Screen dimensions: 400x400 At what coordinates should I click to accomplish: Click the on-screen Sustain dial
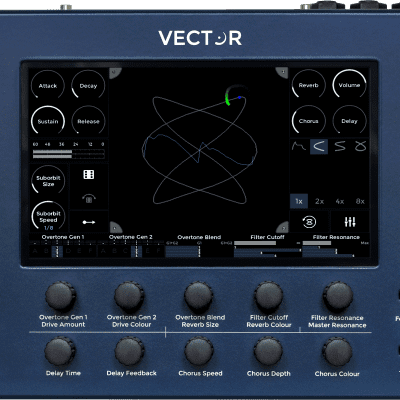(48, 121)
